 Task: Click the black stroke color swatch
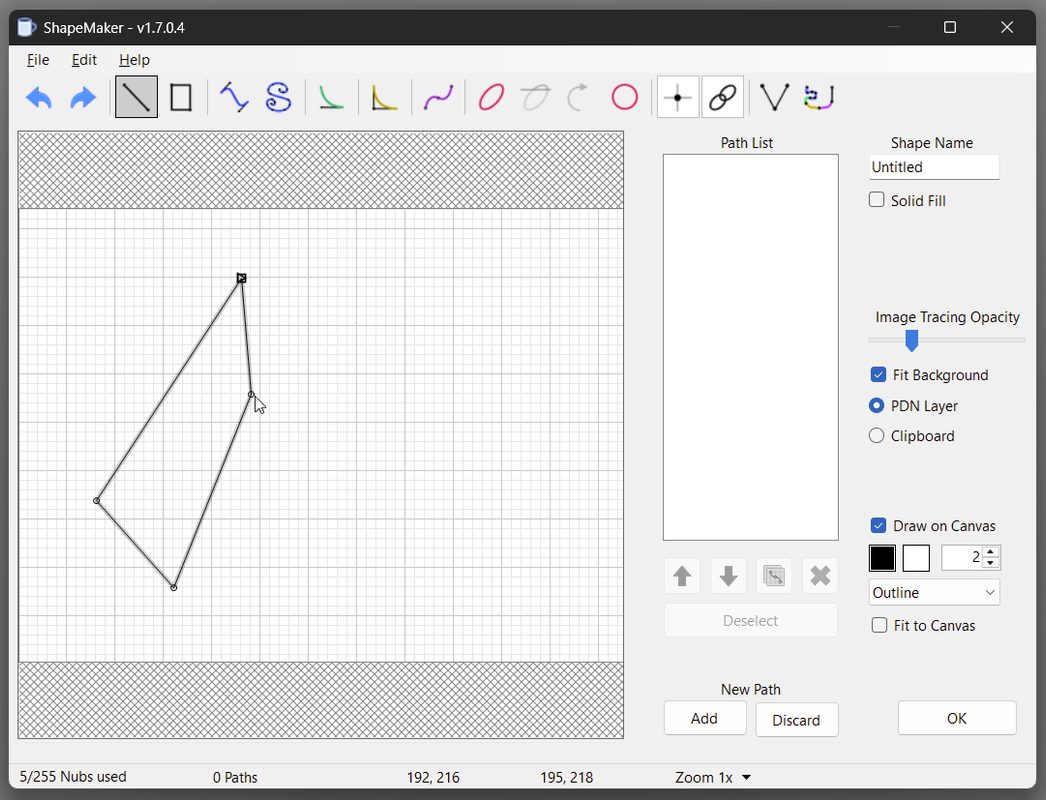(x=882, y=558)
